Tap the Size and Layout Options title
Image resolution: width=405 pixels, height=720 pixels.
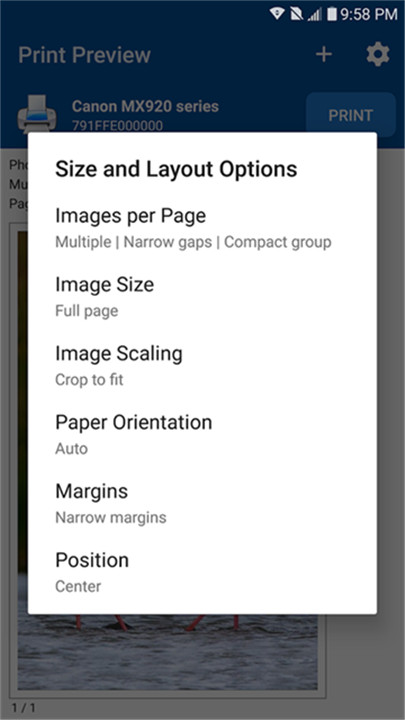click(176, 169)
